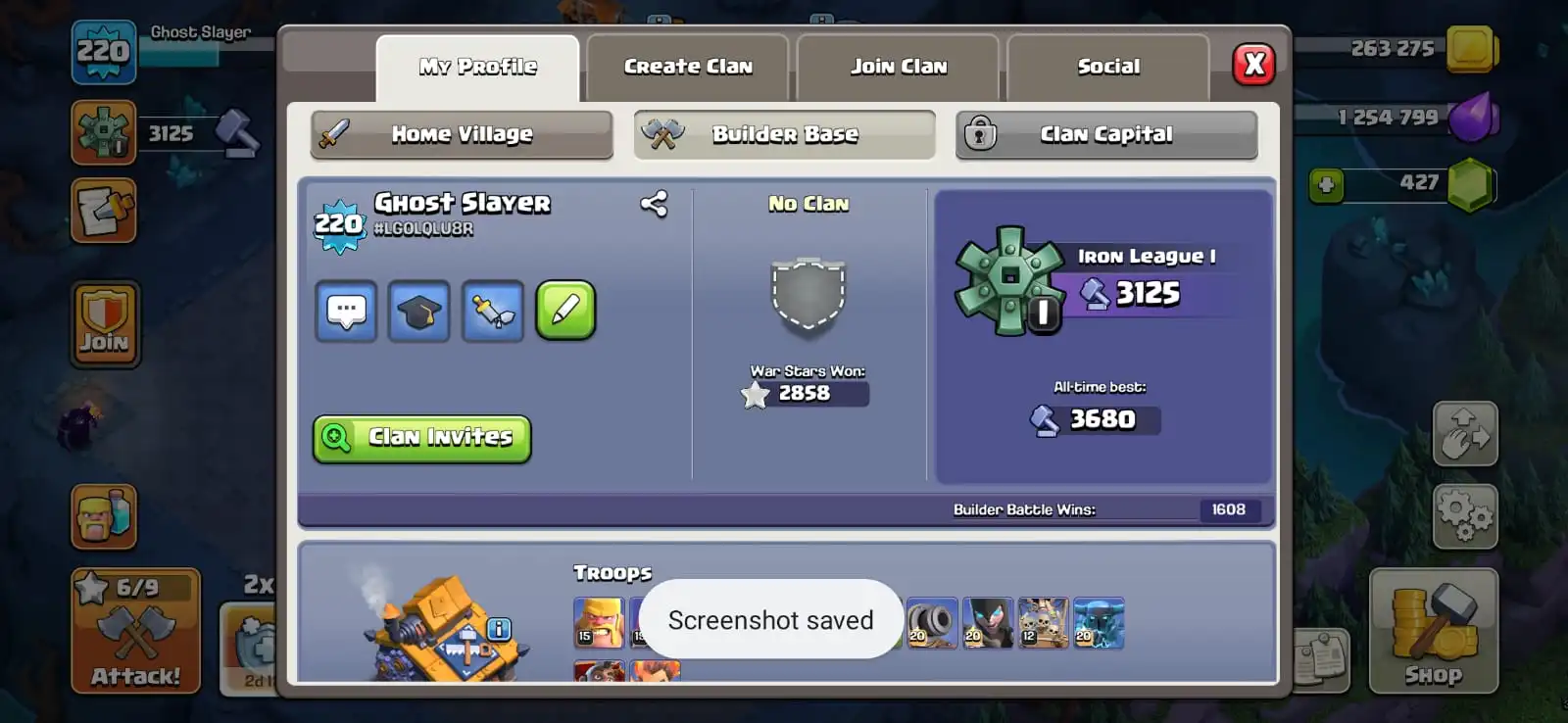The width and height of the screenshot is (1568, 723).
Task: Close the profile window with red X
Action: point(1253,65)
